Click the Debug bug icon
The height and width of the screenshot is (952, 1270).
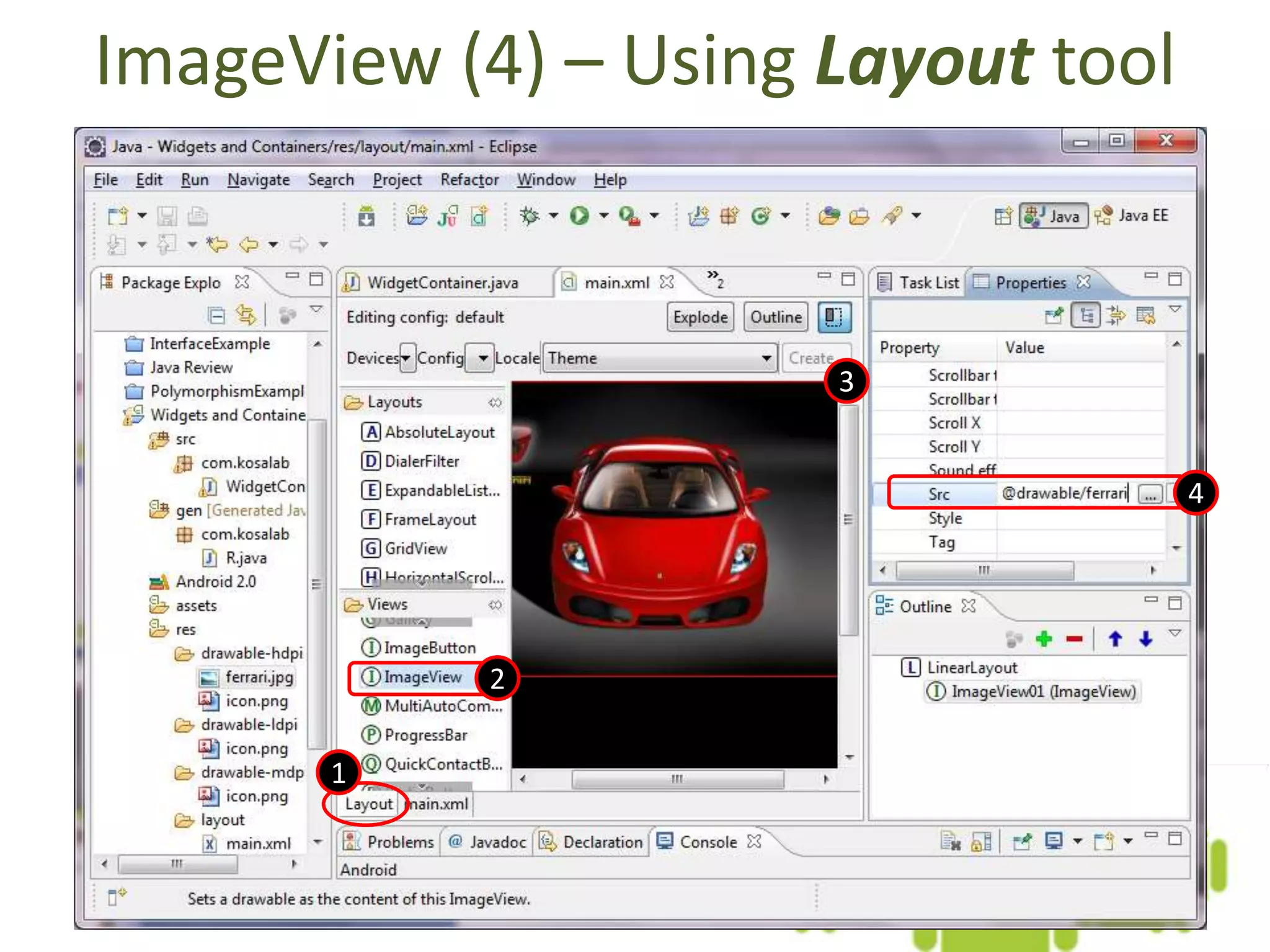point(530,216)
